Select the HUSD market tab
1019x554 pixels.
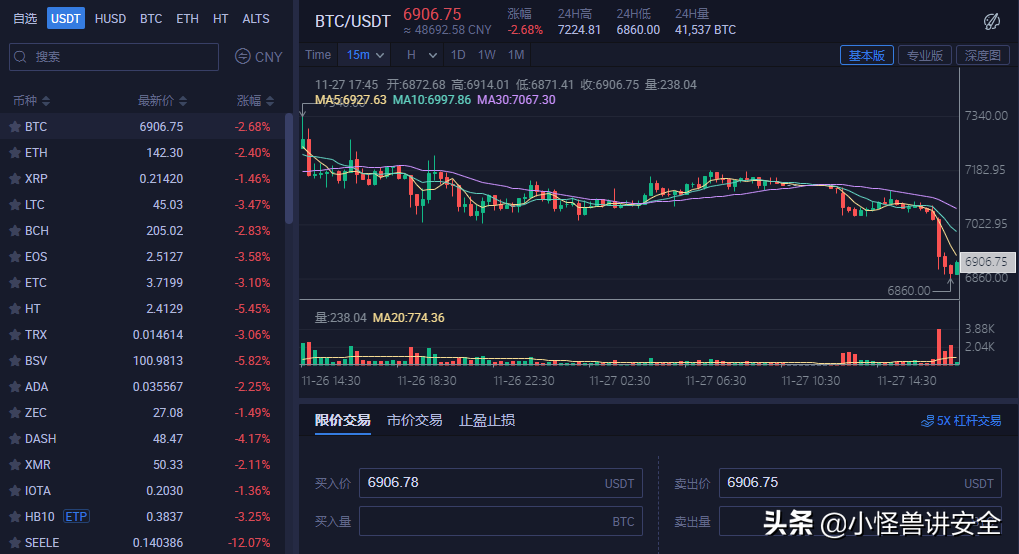point(110,19)
